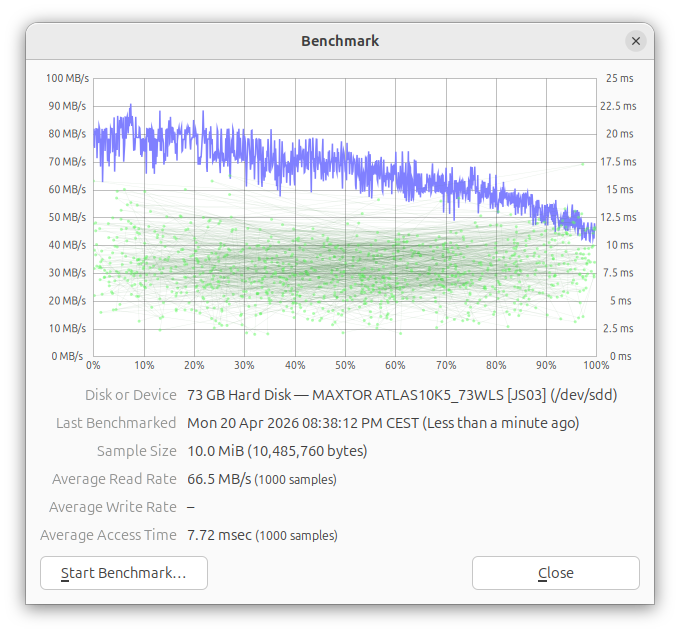Click the 25 ms label on right axis
Screen dimensions: 680x633
coord(620,78)
